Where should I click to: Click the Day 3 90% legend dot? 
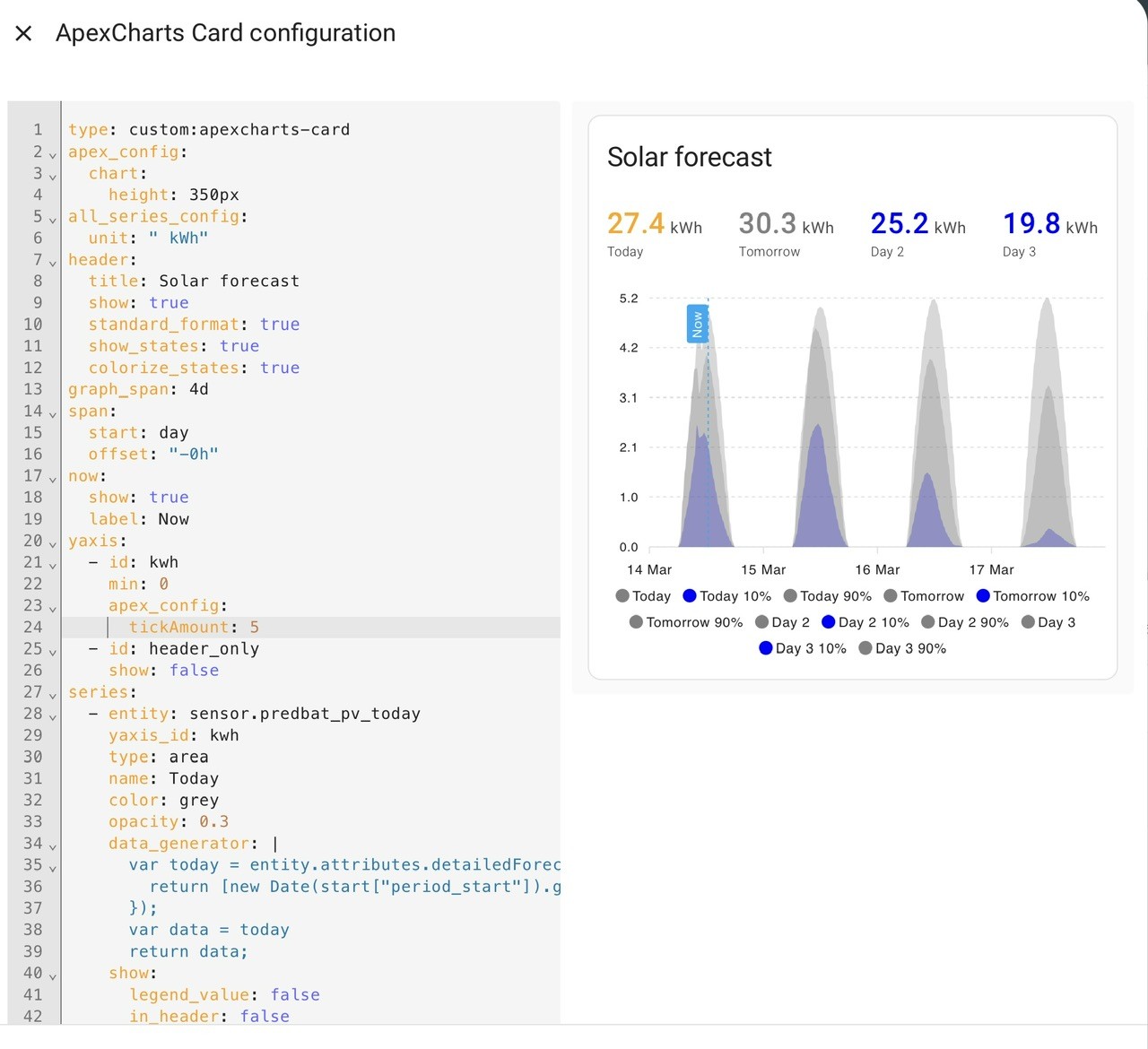pos(865,647)
